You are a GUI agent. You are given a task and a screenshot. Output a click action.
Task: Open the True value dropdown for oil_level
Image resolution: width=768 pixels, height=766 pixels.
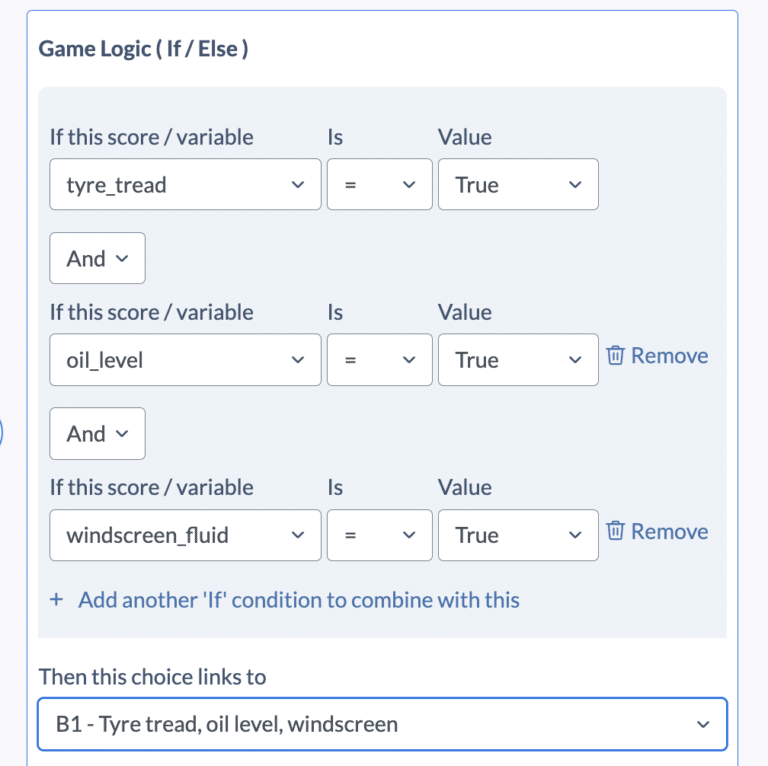[518, 359]
